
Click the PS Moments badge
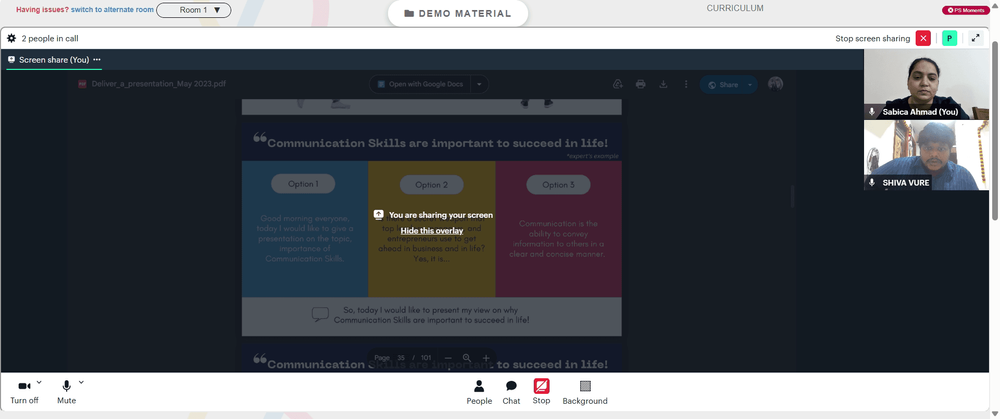pos(966,10)
